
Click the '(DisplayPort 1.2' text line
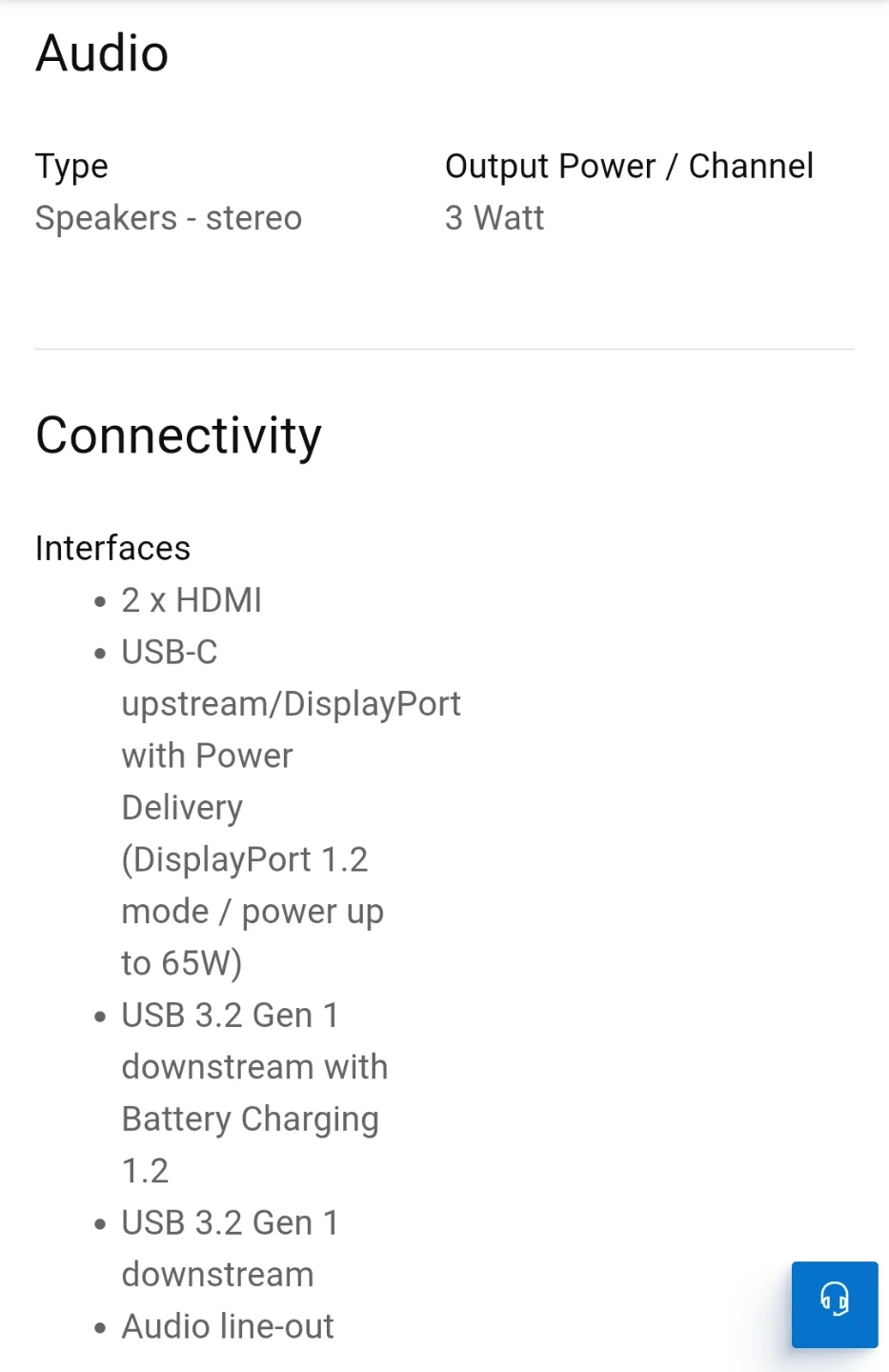pos(244,859)
